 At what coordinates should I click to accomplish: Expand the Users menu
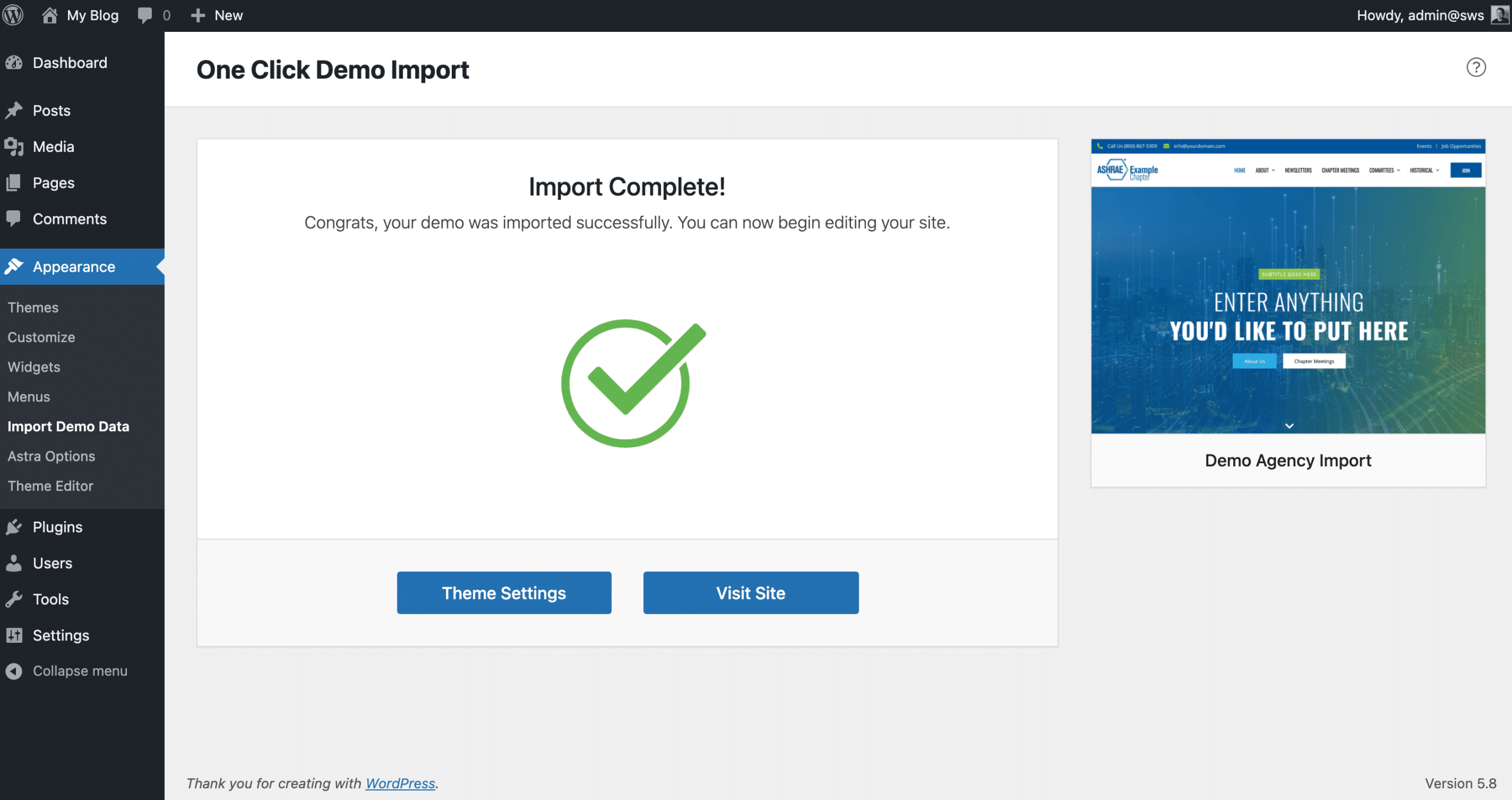tap(53, 563)
